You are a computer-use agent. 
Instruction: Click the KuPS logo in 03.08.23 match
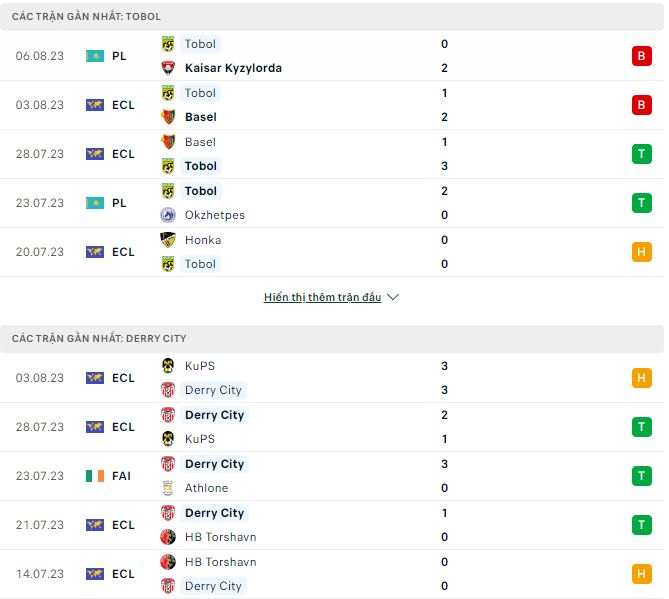(168, 366)
